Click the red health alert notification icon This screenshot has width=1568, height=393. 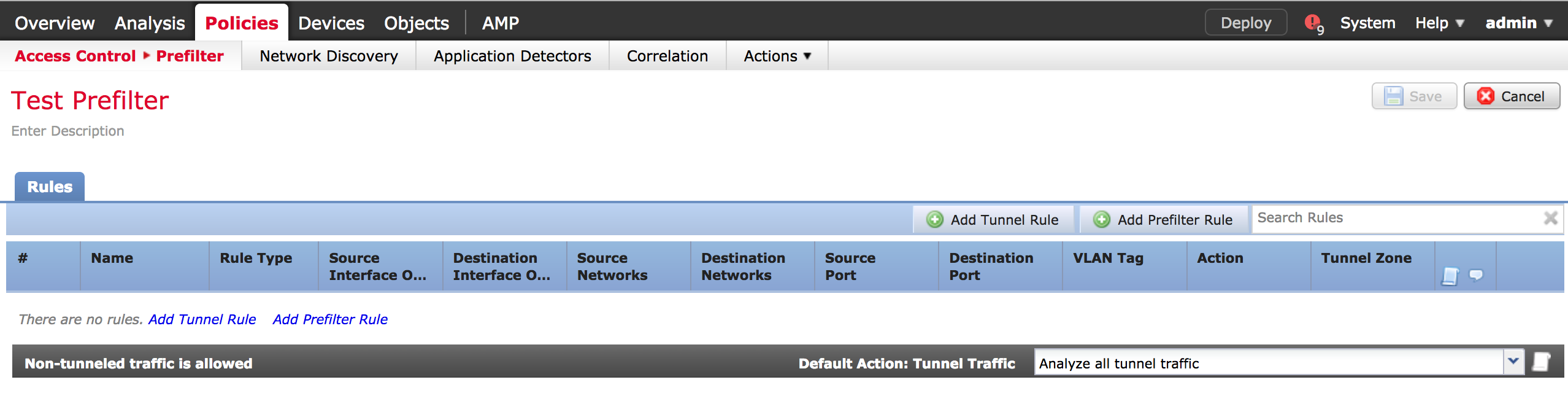(x=1312, y=23)
